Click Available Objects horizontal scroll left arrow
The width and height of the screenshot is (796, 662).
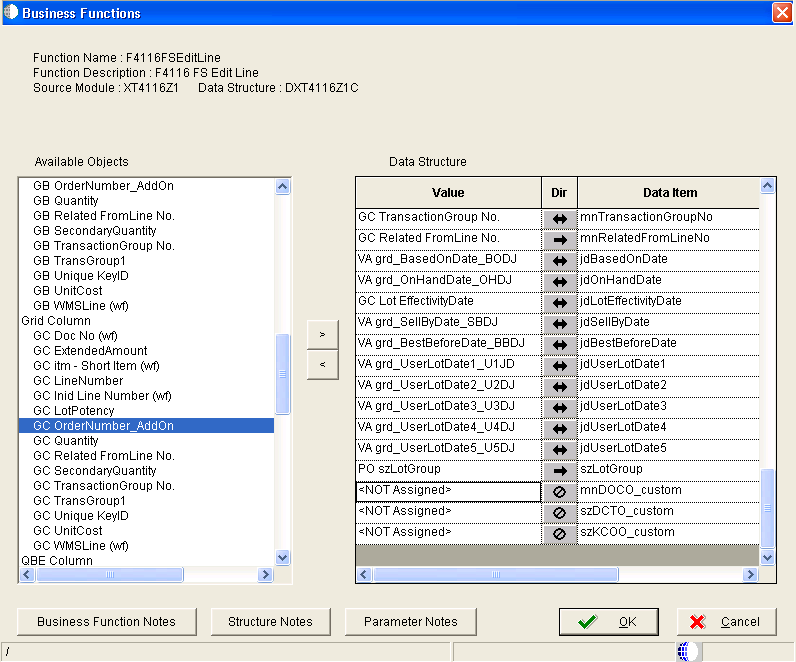(x=27, y=575)
